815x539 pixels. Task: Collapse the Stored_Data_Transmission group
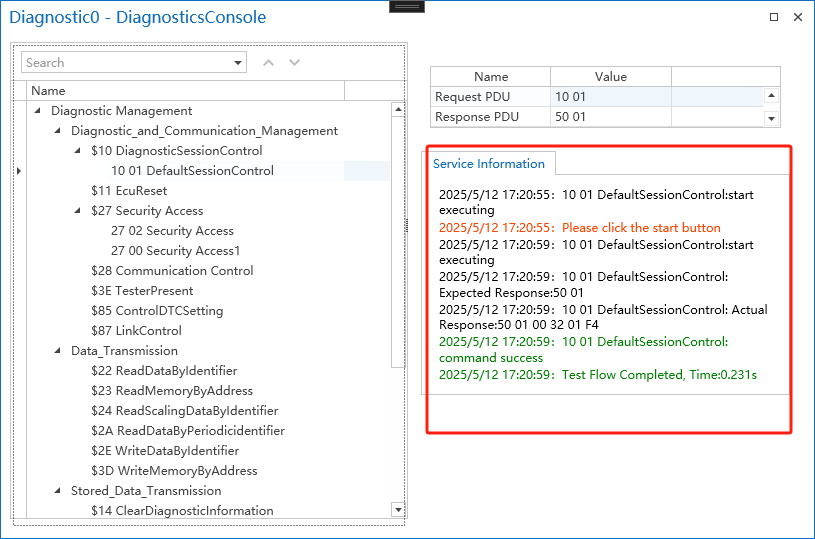[58, 491]
